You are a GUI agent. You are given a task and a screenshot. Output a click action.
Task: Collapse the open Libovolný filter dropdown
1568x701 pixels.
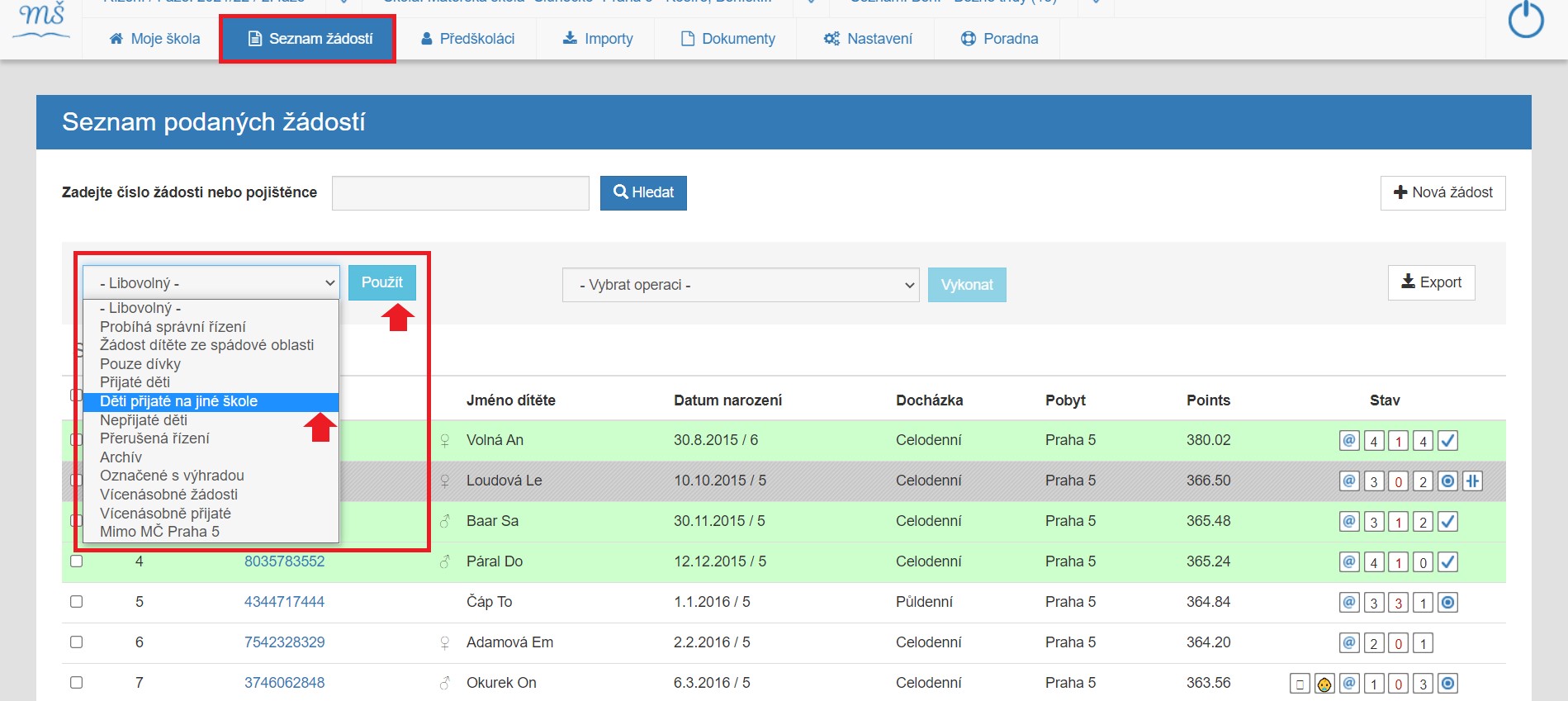[x=211, y=282]
